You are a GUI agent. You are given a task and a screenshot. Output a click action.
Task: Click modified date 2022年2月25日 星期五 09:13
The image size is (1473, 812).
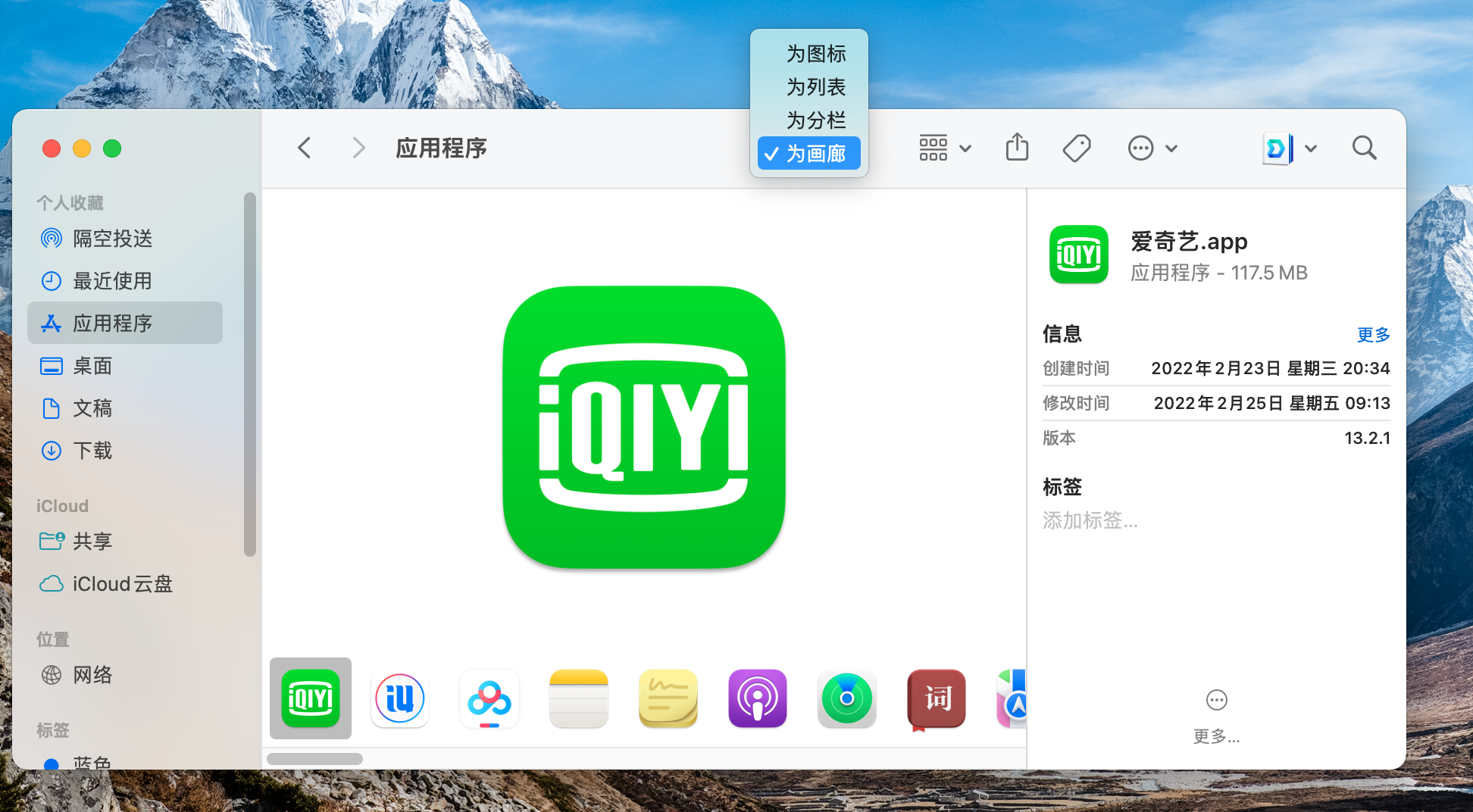pyautogui.click(x=1272, y=403)
